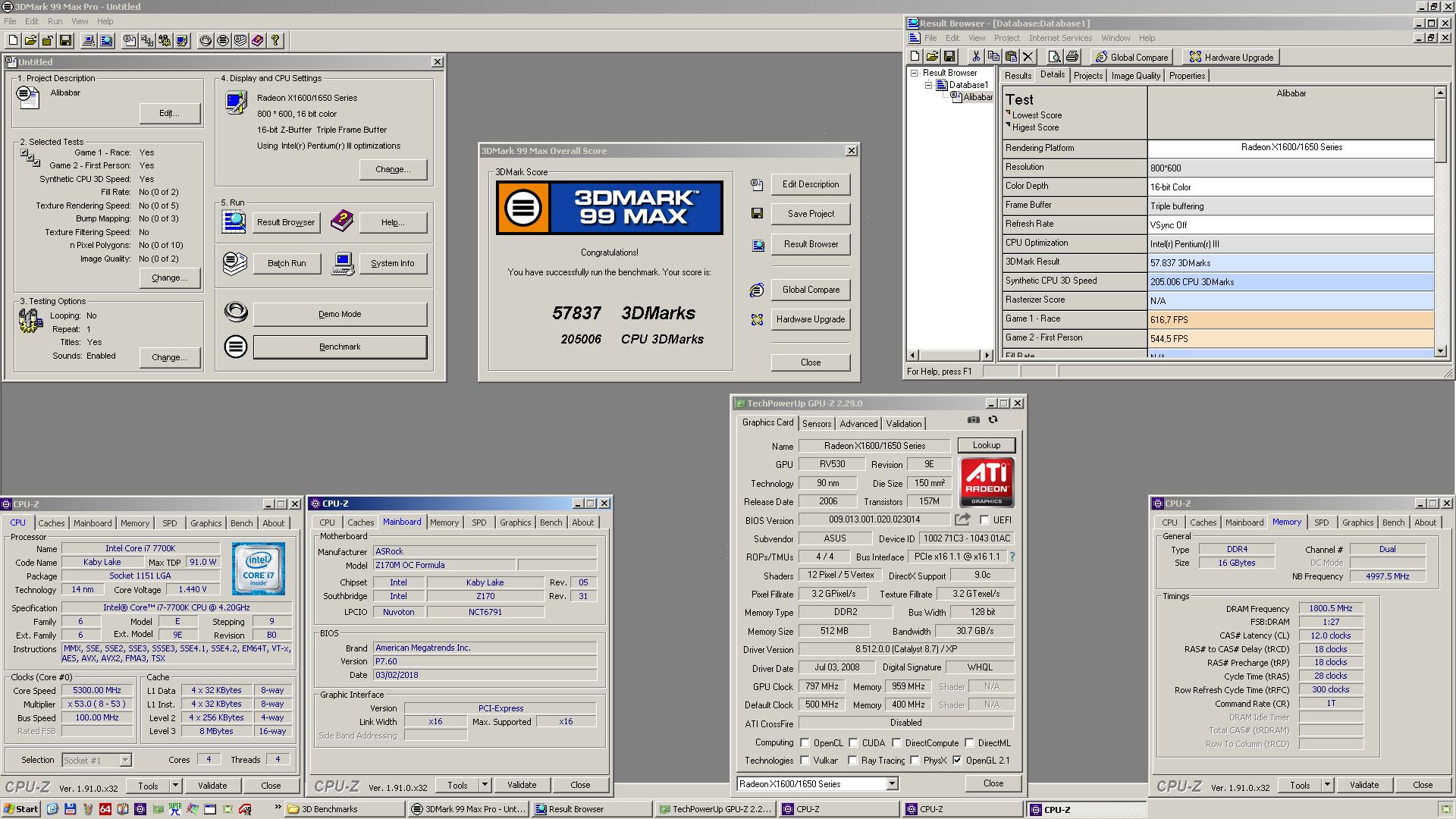Click the Paste clipboard icon in Result Browser
This screenshot has height=819, width=1456.
(1010, 57)
